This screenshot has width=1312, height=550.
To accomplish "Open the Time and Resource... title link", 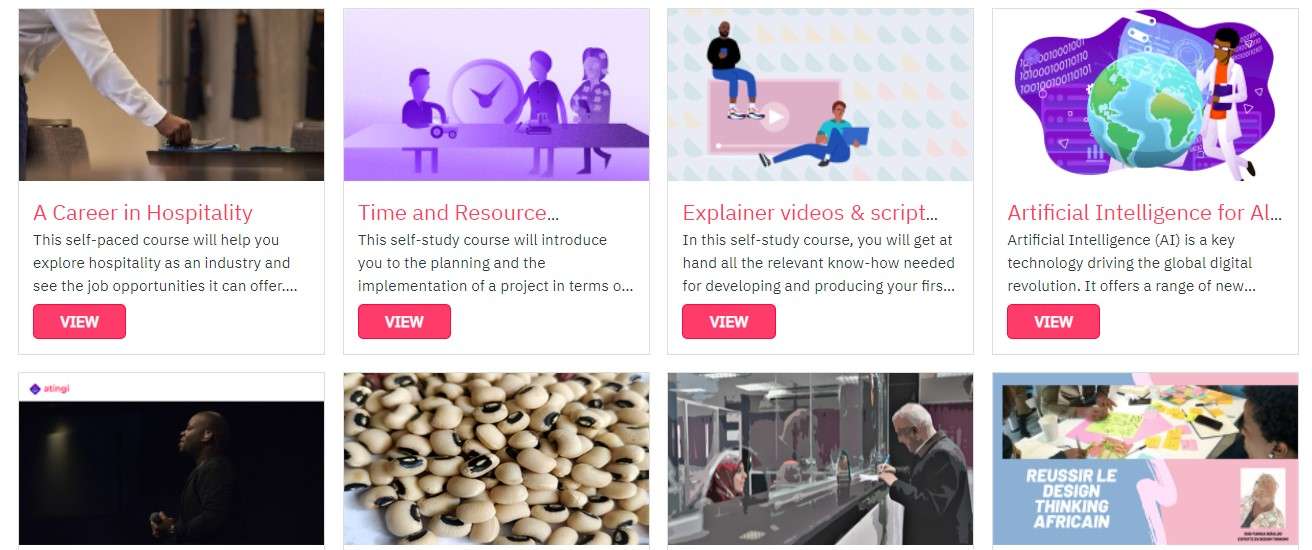I will click(x=458, y=213).
